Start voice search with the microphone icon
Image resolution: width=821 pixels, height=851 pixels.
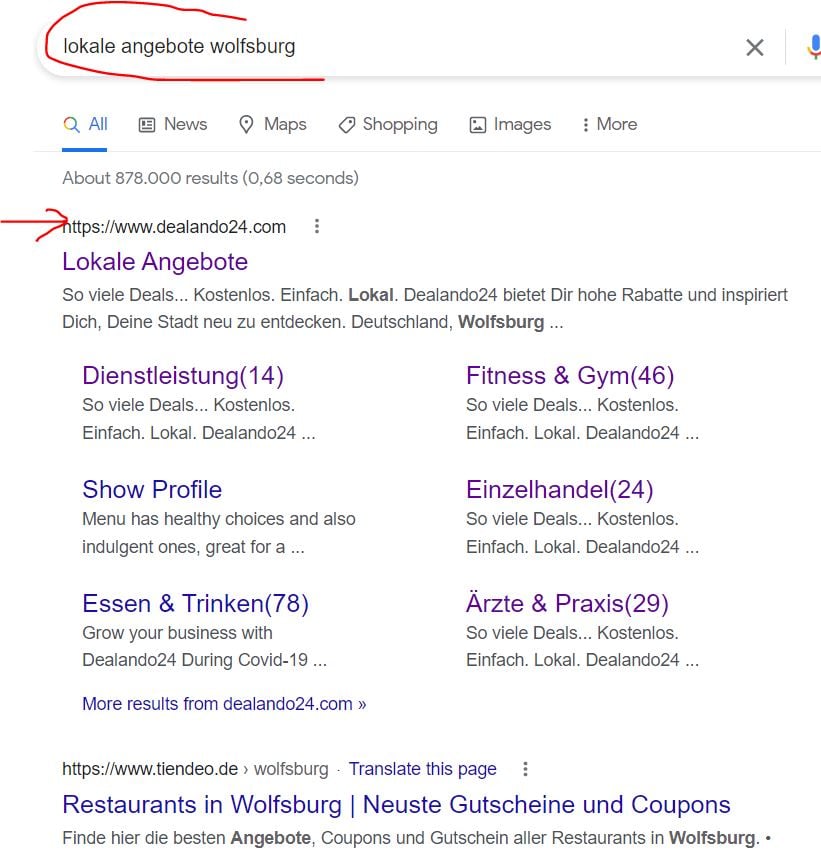tap(812, 47)
